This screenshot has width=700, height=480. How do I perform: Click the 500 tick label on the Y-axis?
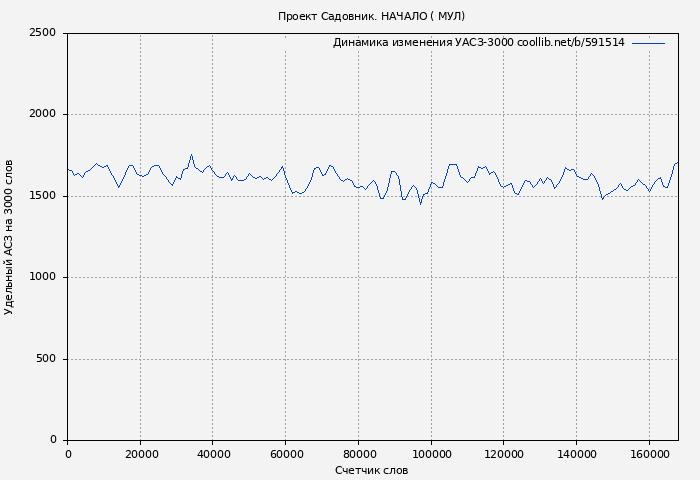point(46,359)
